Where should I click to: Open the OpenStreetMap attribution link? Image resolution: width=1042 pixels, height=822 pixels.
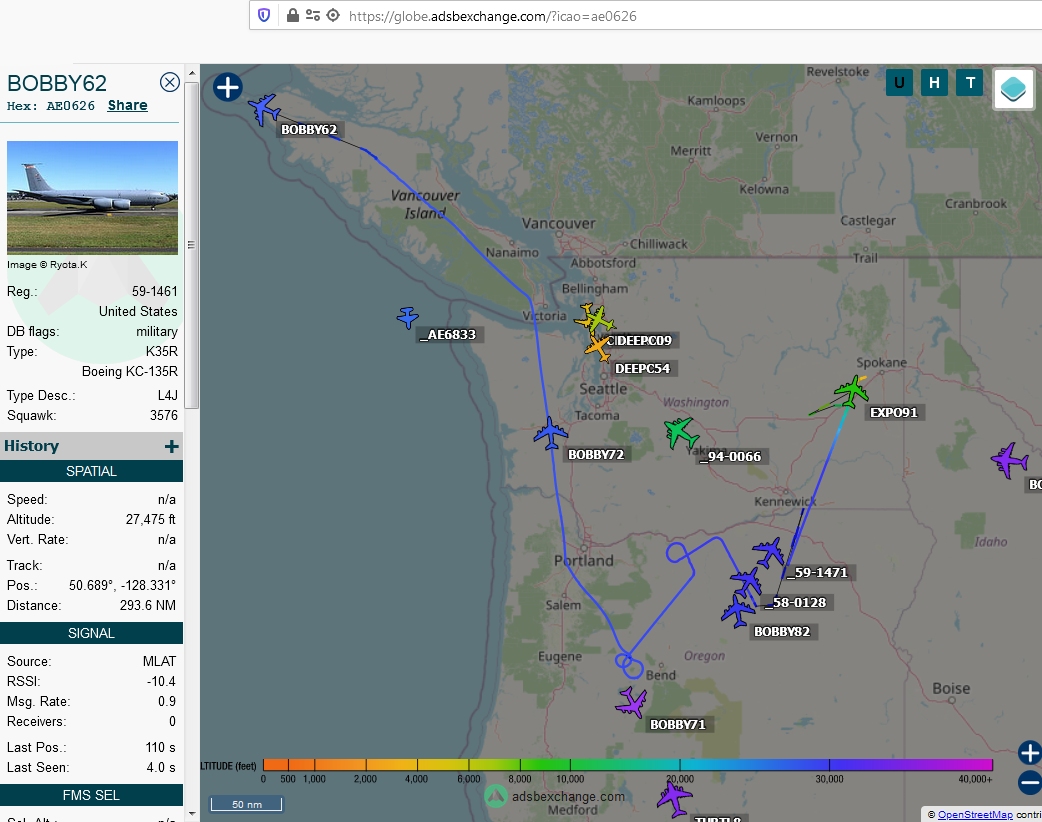tap(975, 815)
